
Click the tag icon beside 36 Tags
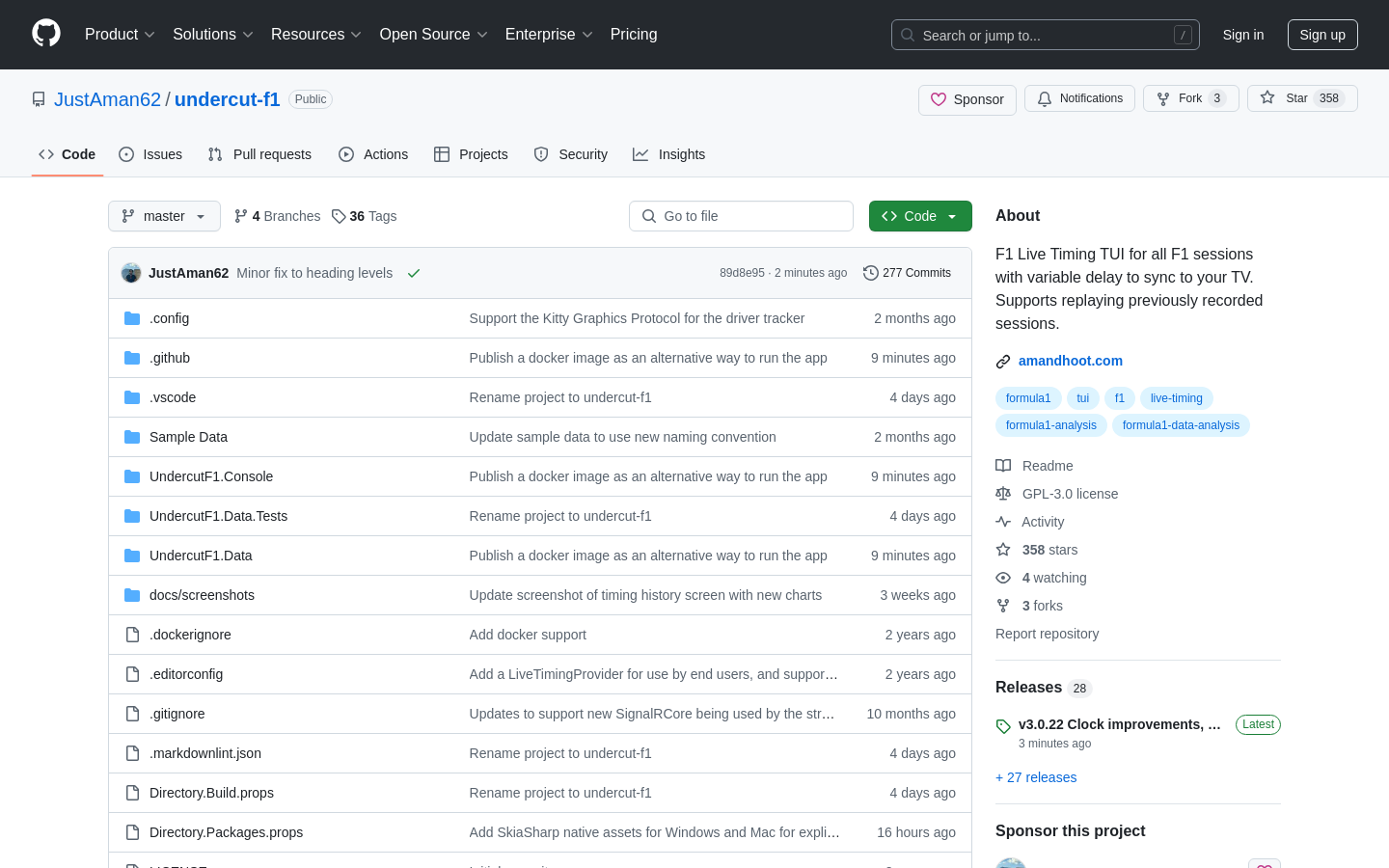pos(339,216)
